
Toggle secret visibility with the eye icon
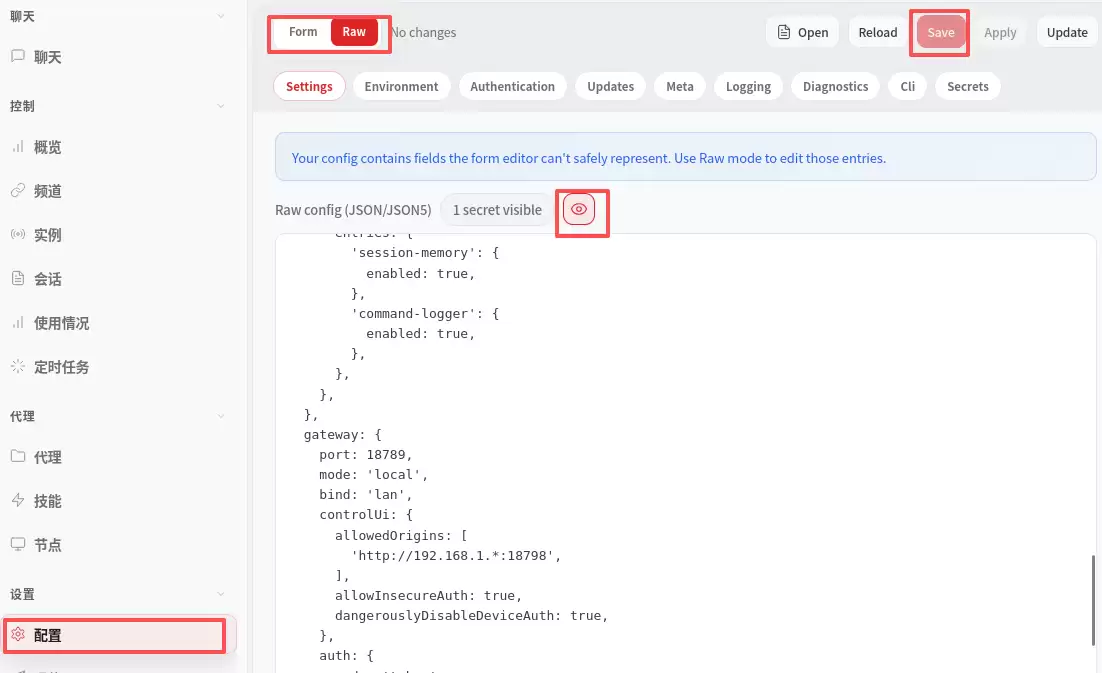(x=579, y=210)
